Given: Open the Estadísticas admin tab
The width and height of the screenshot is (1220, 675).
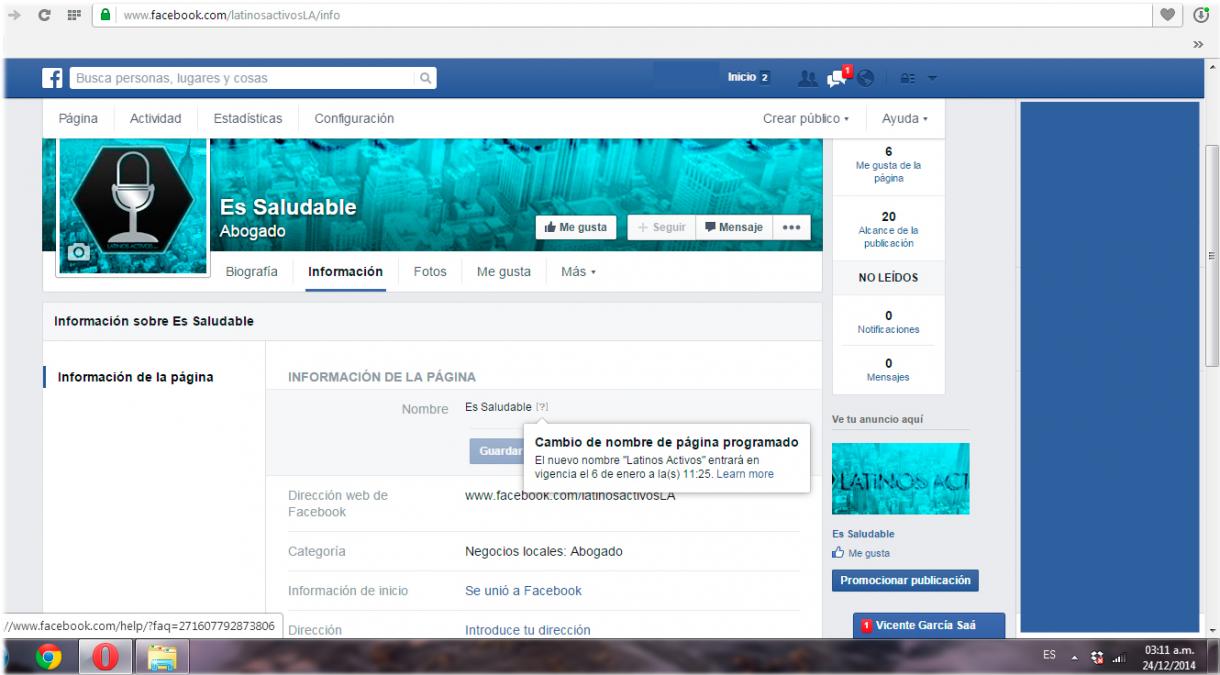Looking at the screenshot, I should click(x=248, y=118).
